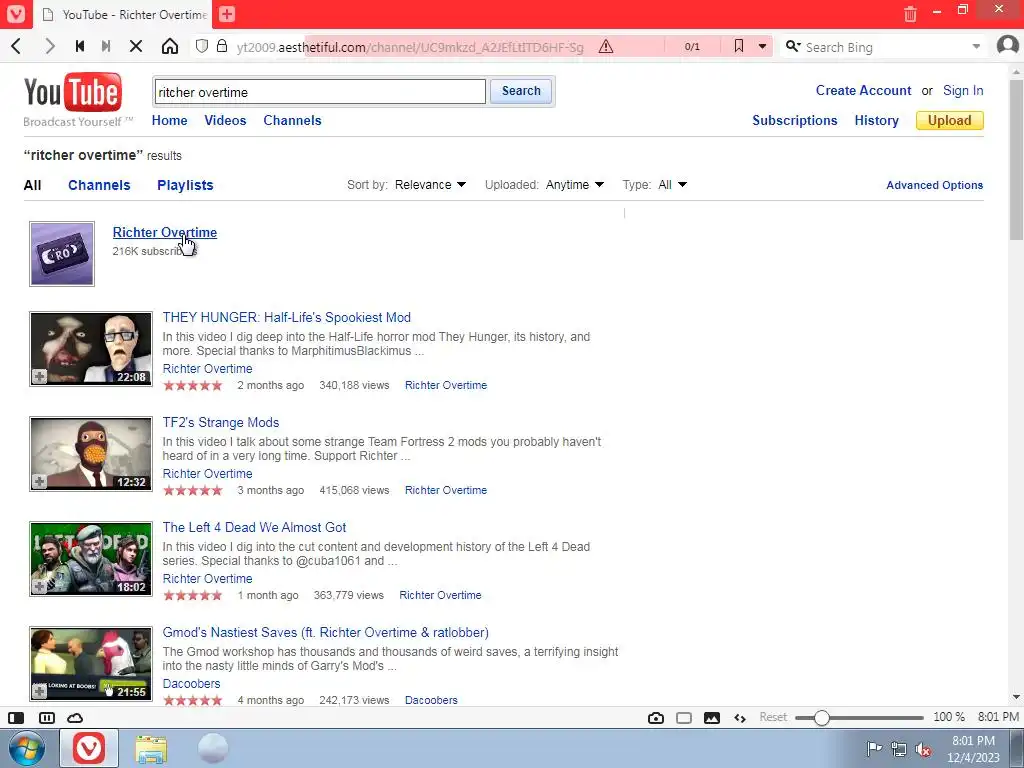1024x768 pixels.
Task: Click the Bing search engine icon
Action: point(793,46)
